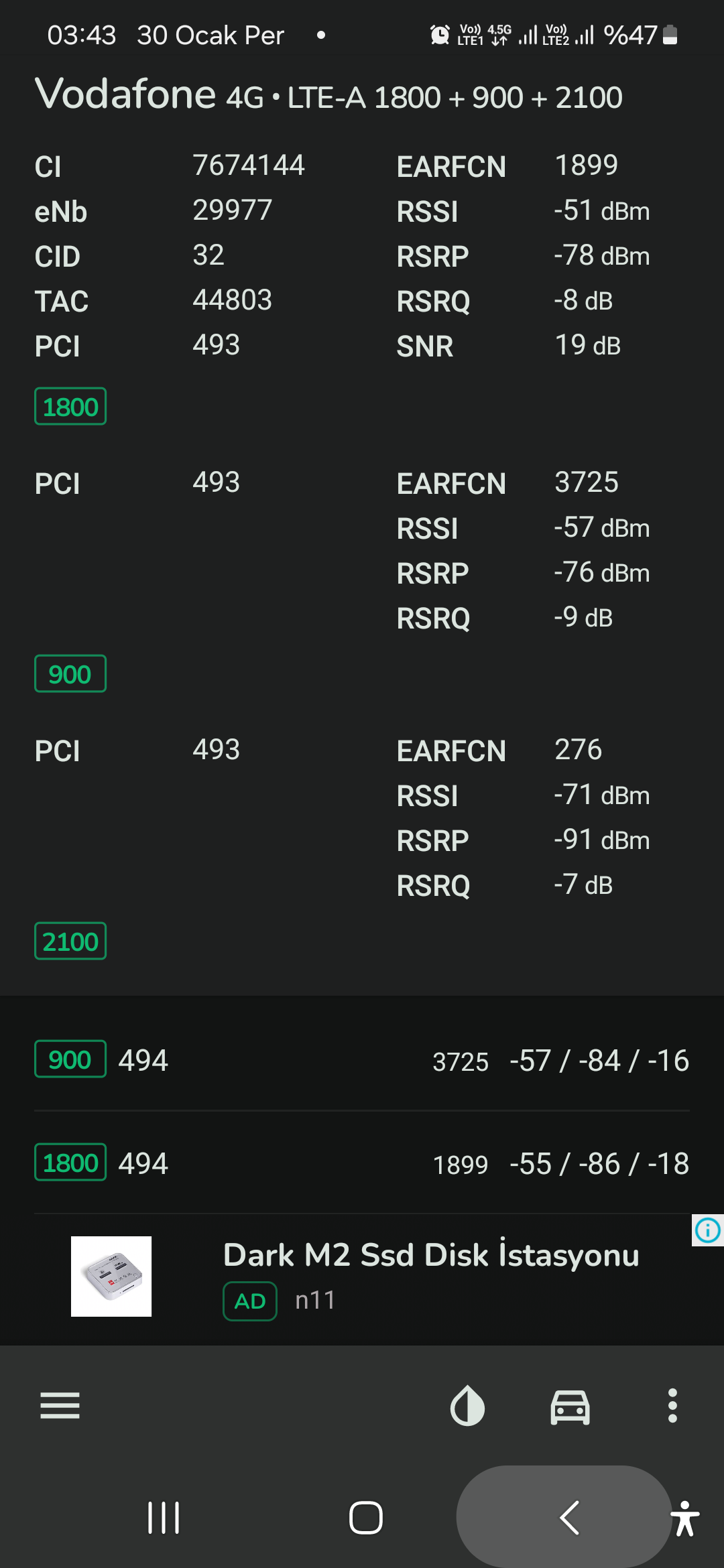Image resolution: width=724 pixels, height=1568 pixels.
Task: Select the 2100 band badge
Action: pos(70,941)
